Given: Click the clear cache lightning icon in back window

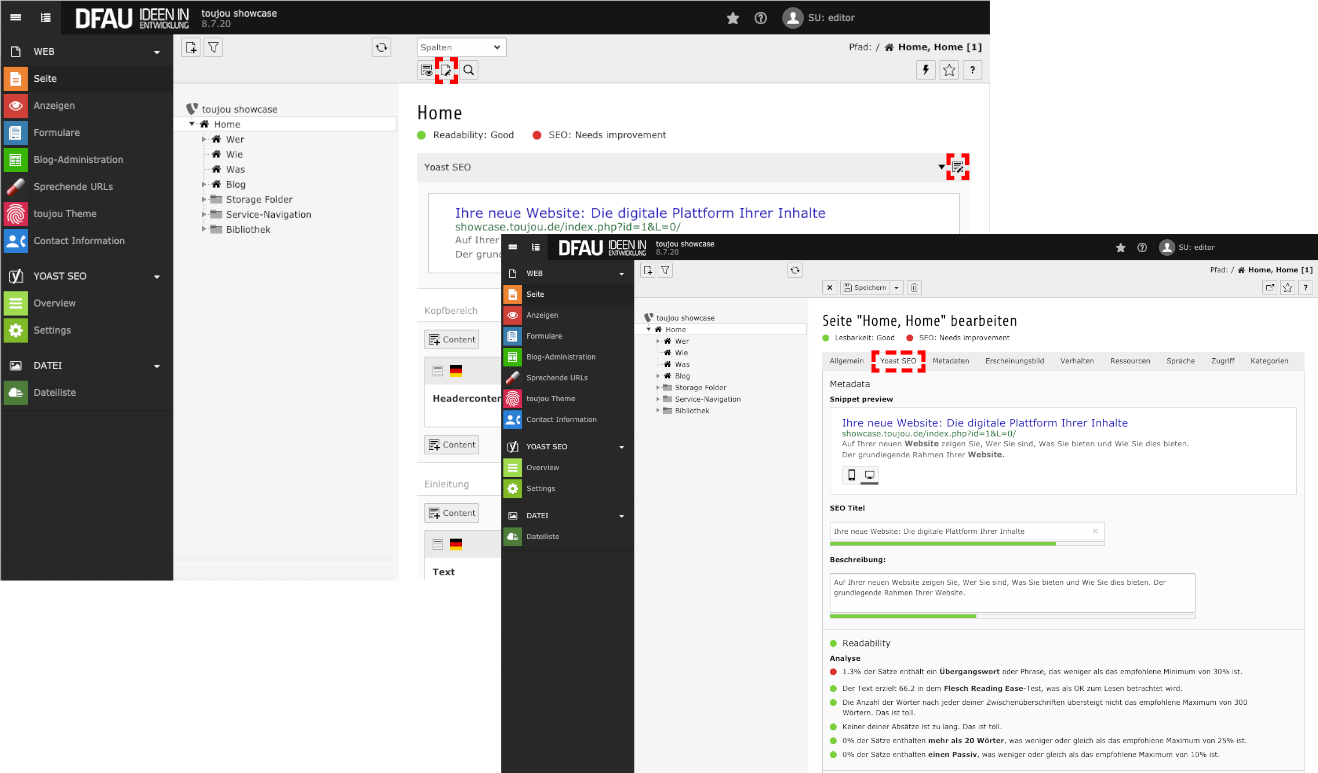Looking at the screenshot, I should [x=926, y=70].
